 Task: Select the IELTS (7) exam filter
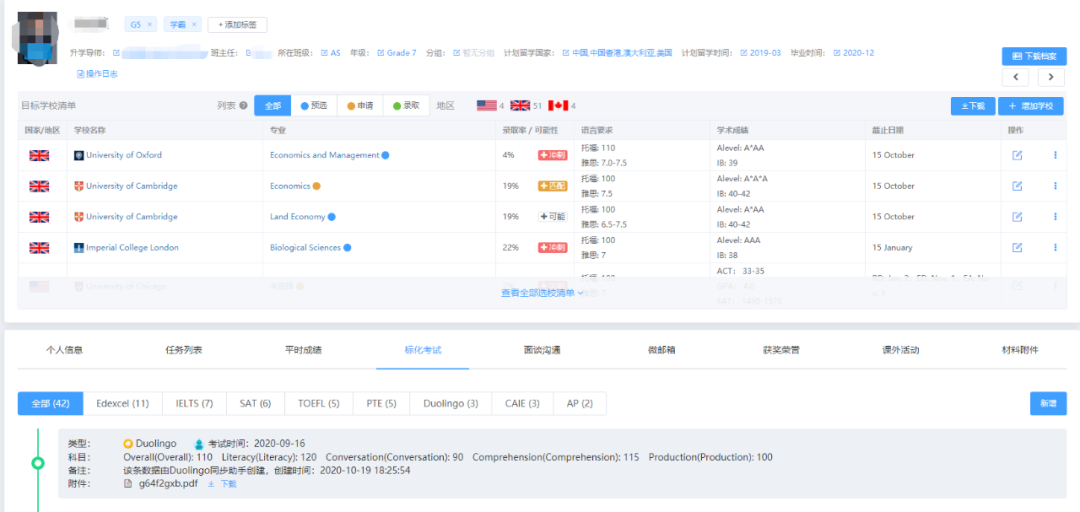click(x=194, y=404)
